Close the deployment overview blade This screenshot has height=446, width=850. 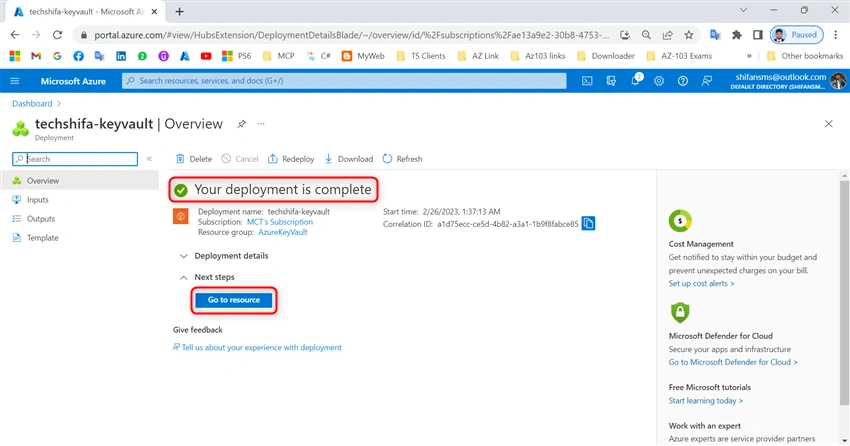828,124
